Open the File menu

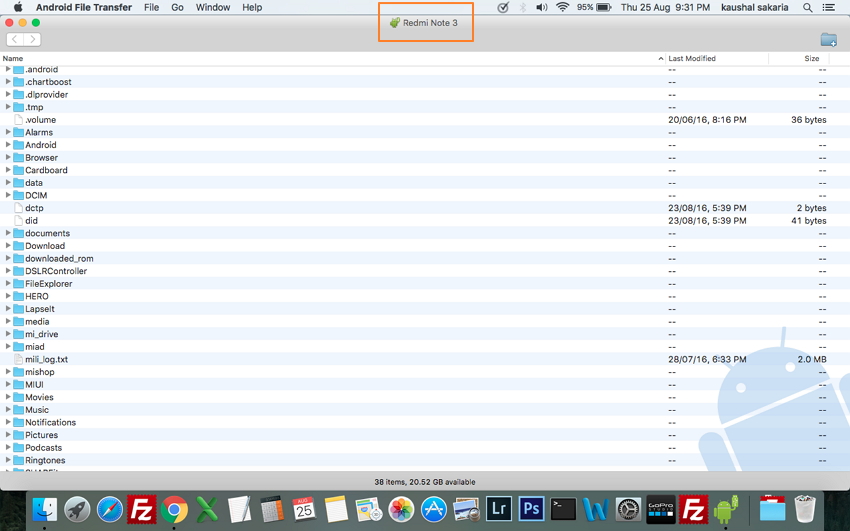click(151, 8)
